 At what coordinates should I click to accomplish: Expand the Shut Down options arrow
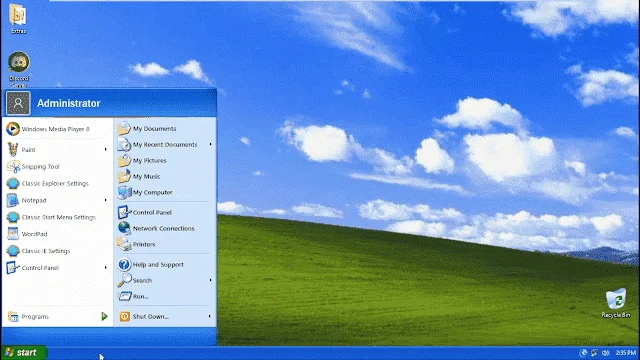pos(210,316)
